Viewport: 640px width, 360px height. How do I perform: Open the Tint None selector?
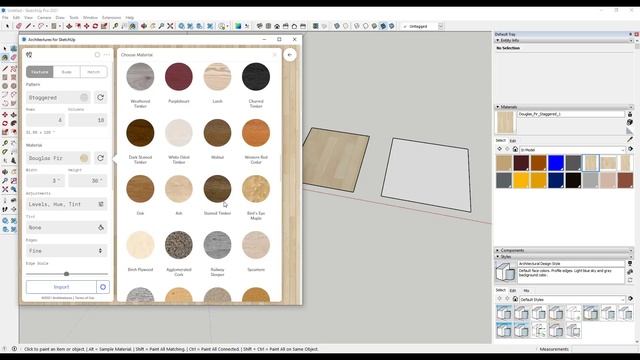click(67, 227)
